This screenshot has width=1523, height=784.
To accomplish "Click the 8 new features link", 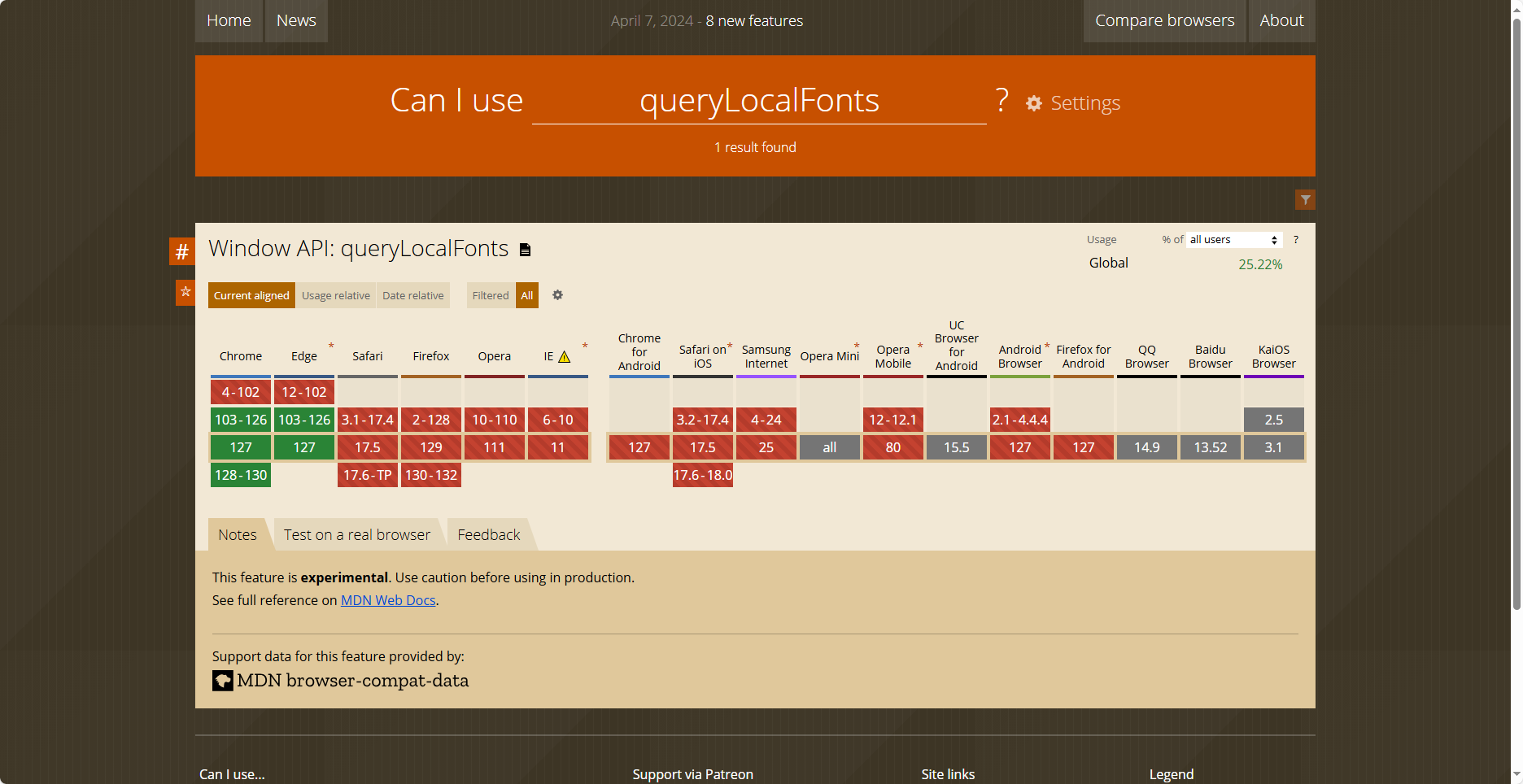I will point(754,21).
